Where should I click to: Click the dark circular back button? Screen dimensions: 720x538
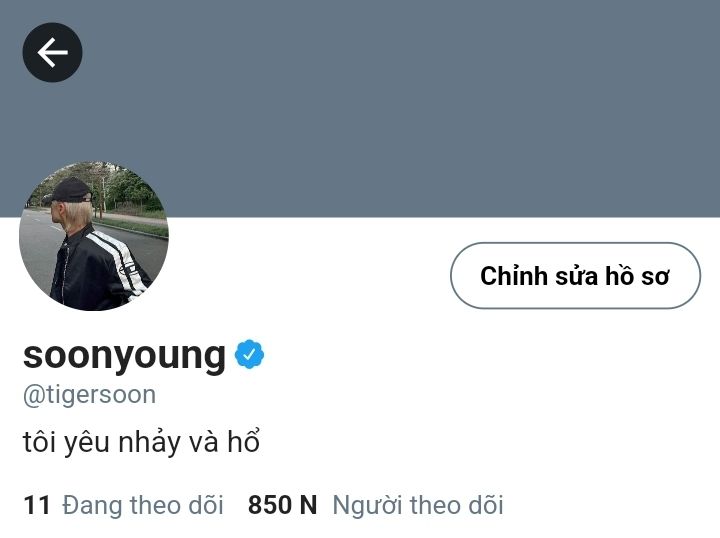click(x=52, y=52)
